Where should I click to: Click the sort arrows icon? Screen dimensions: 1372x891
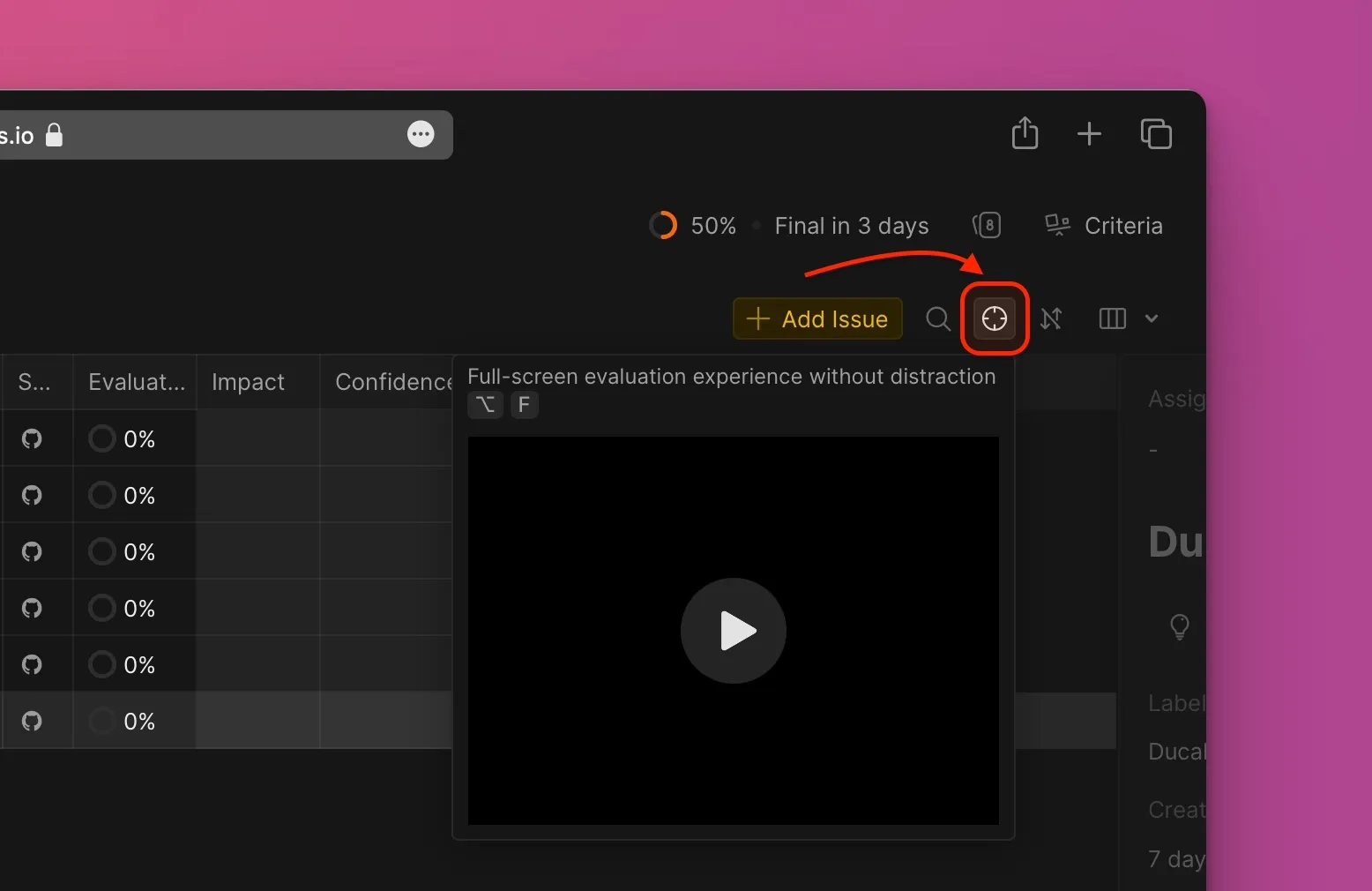coord(1050,318)
